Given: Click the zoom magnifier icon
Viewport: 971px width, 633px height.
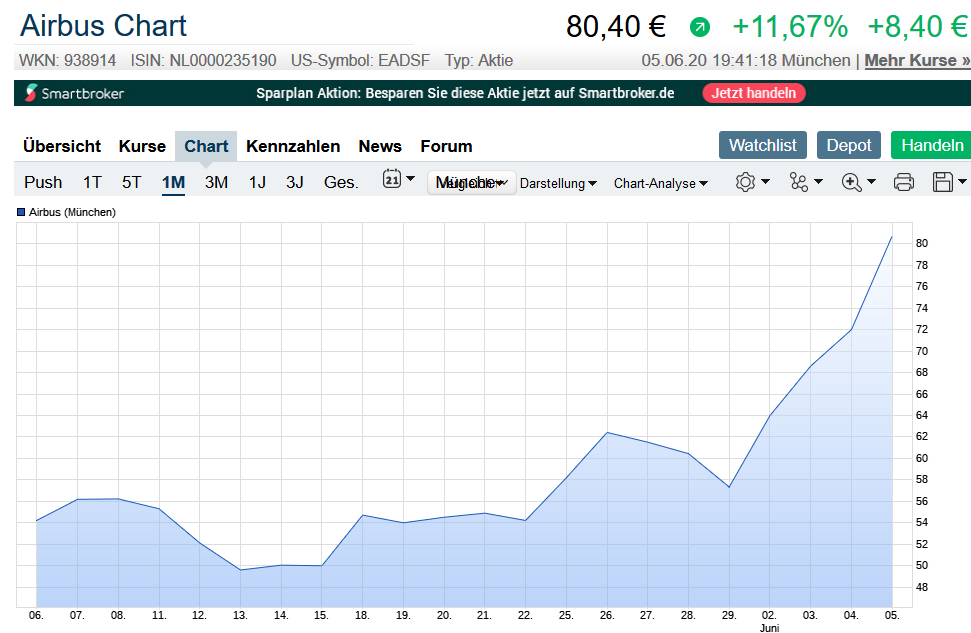Looking at the screenshot, I should (x=851, y=182).
